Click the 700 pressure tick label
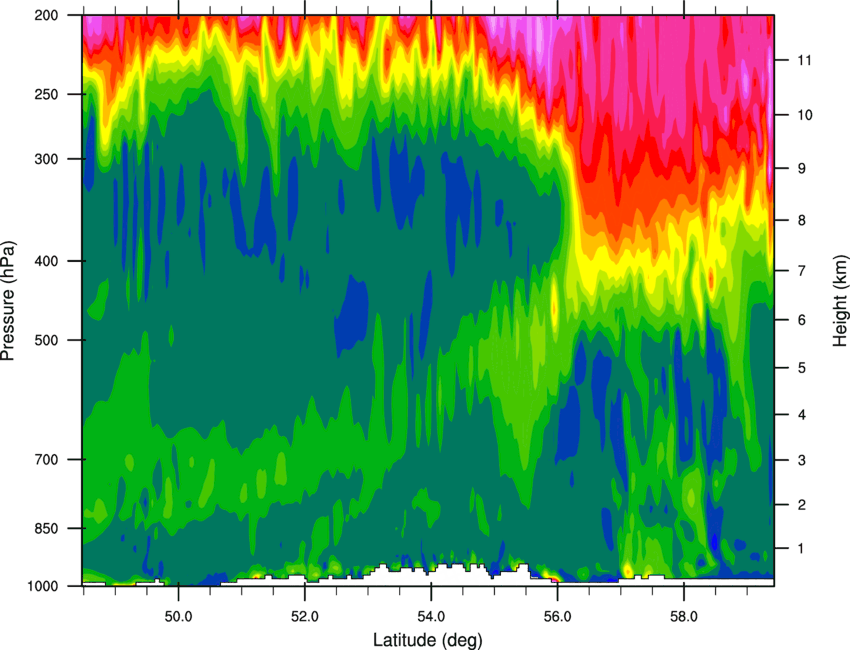850x650 pixels. point(46,459)
